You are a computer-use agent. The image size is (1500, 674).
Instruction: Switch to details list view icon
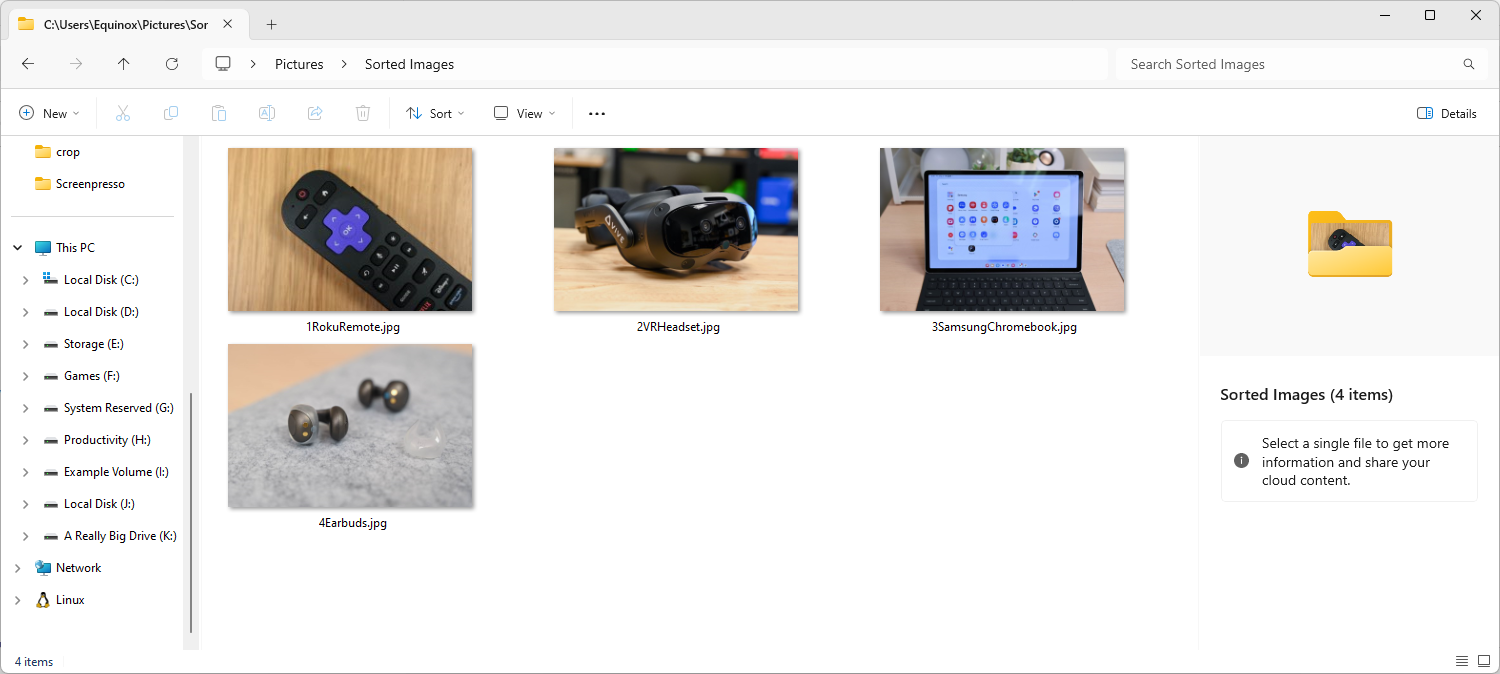coord(1462,661)
